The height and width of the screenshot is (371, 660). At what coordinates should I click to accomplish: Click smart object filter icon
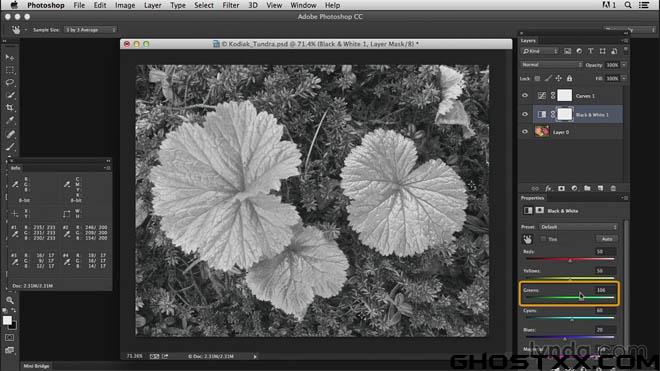(x=614, y=51)
